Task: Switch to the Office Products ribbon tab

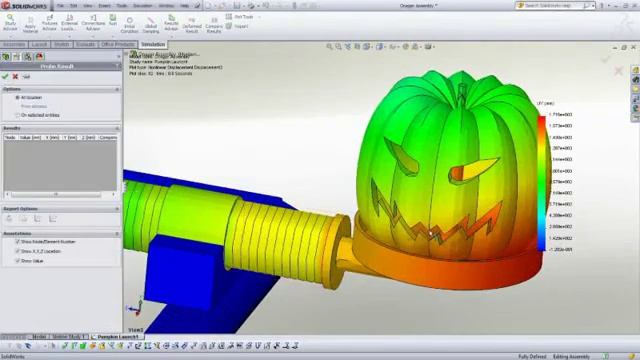Action: 118,44
